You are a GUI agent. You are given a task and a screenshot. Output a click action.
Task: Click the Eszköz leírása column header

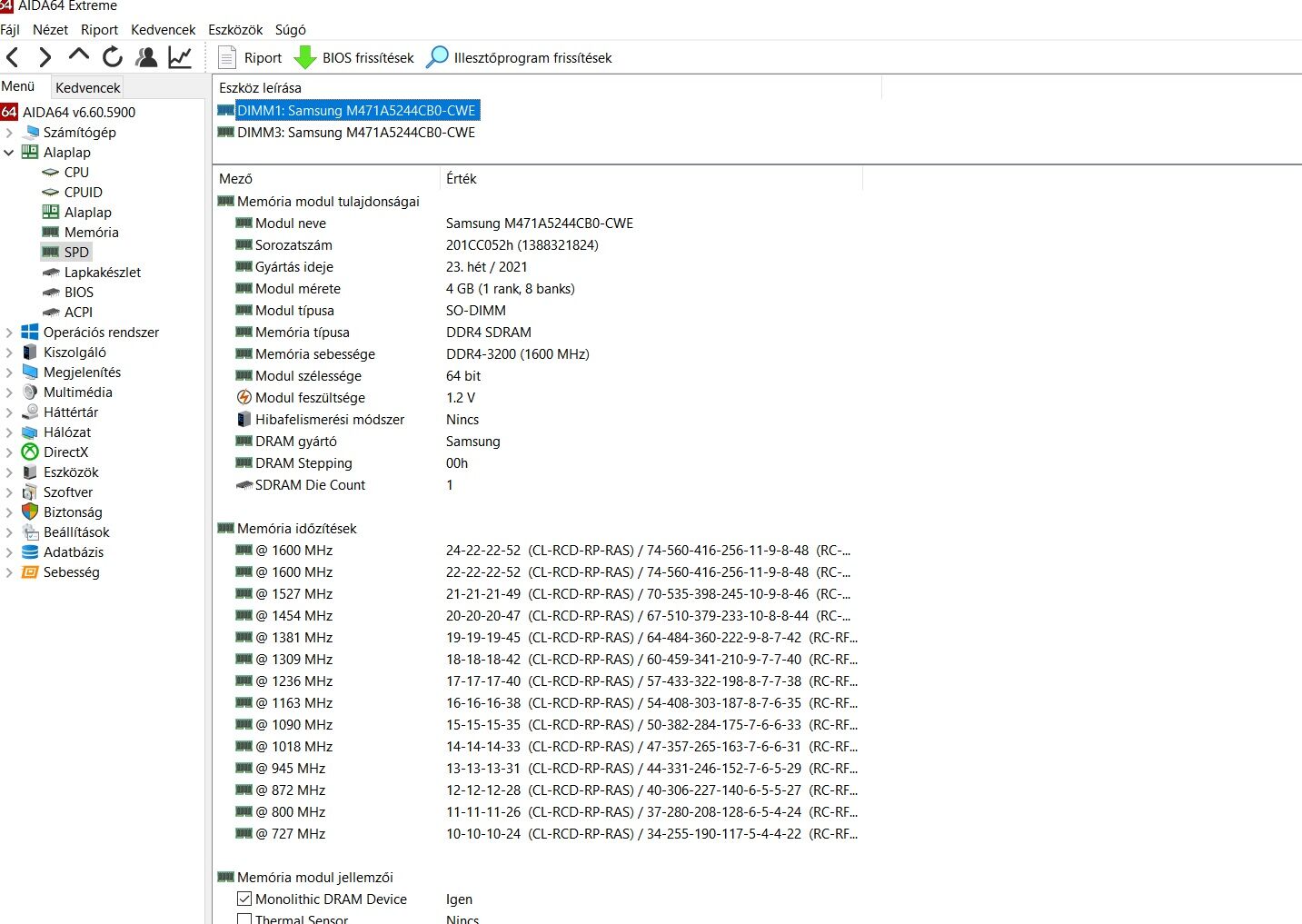[x=548, y=87]
